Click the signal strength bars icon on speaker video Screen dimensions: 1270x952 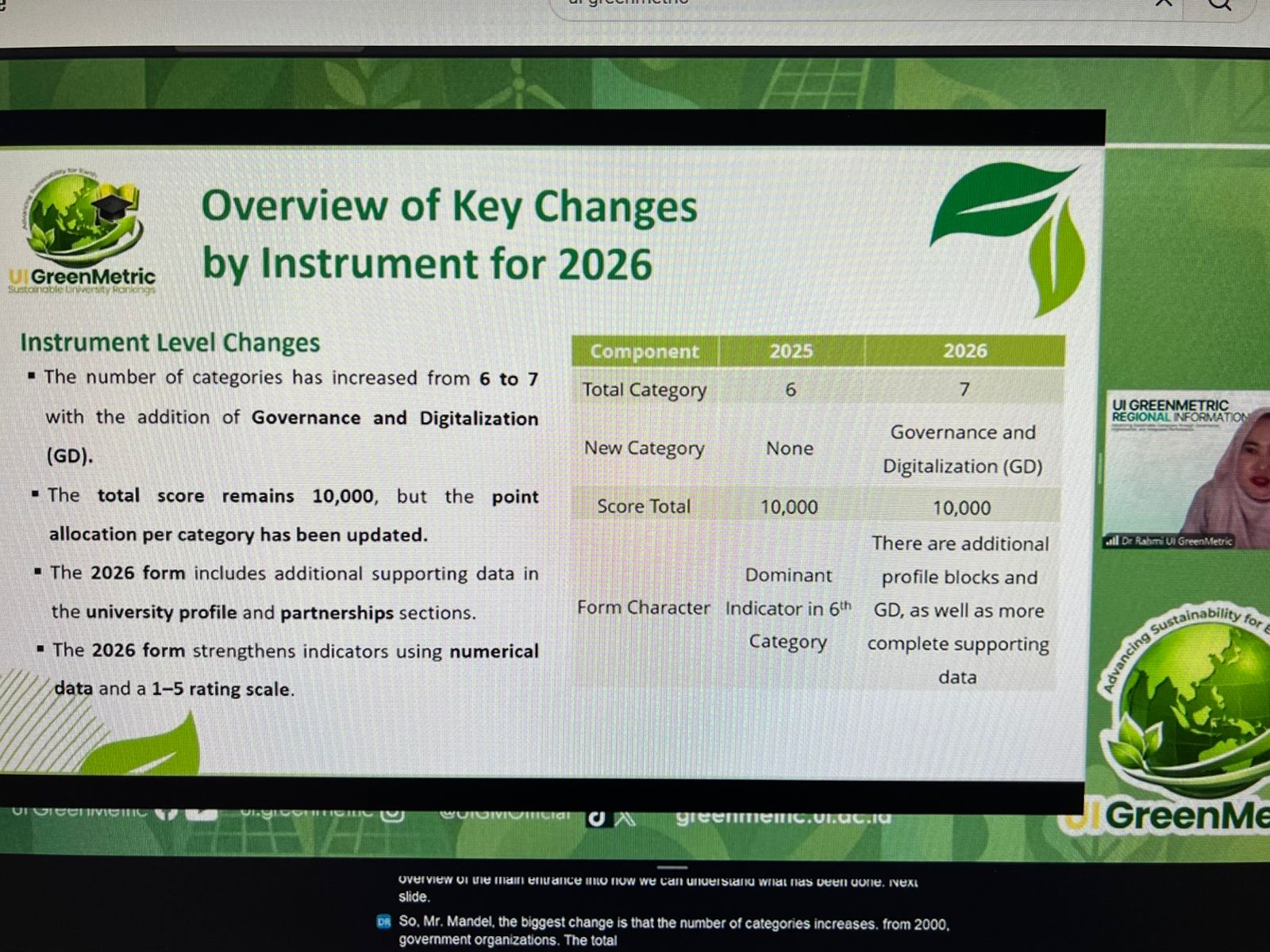[x=1111, y=541]
